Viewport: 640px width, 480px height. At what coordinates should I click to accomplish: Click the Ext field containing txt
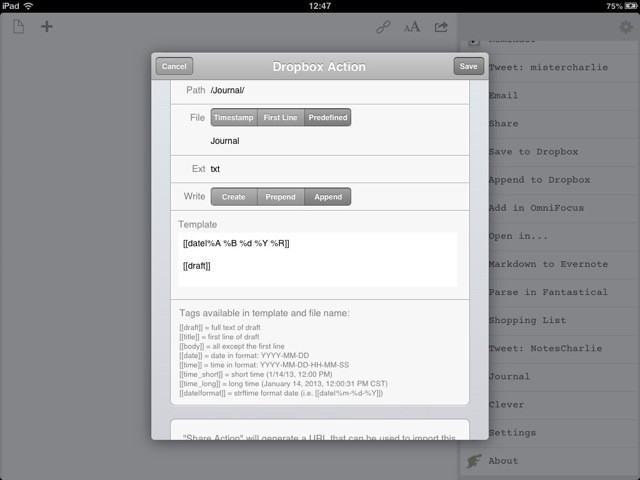(x=330, y=169)
